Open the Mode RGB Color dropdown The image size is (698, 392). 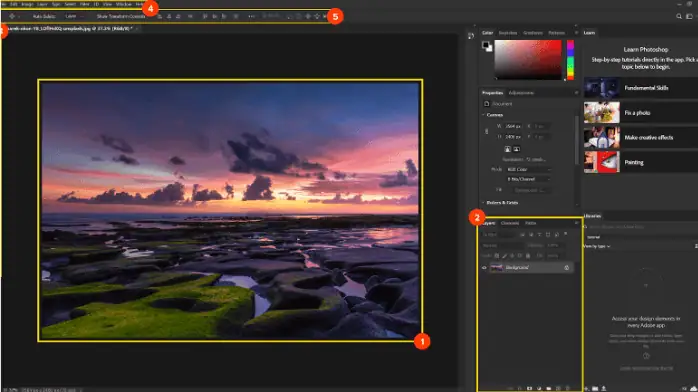click(x=528, y=170)
